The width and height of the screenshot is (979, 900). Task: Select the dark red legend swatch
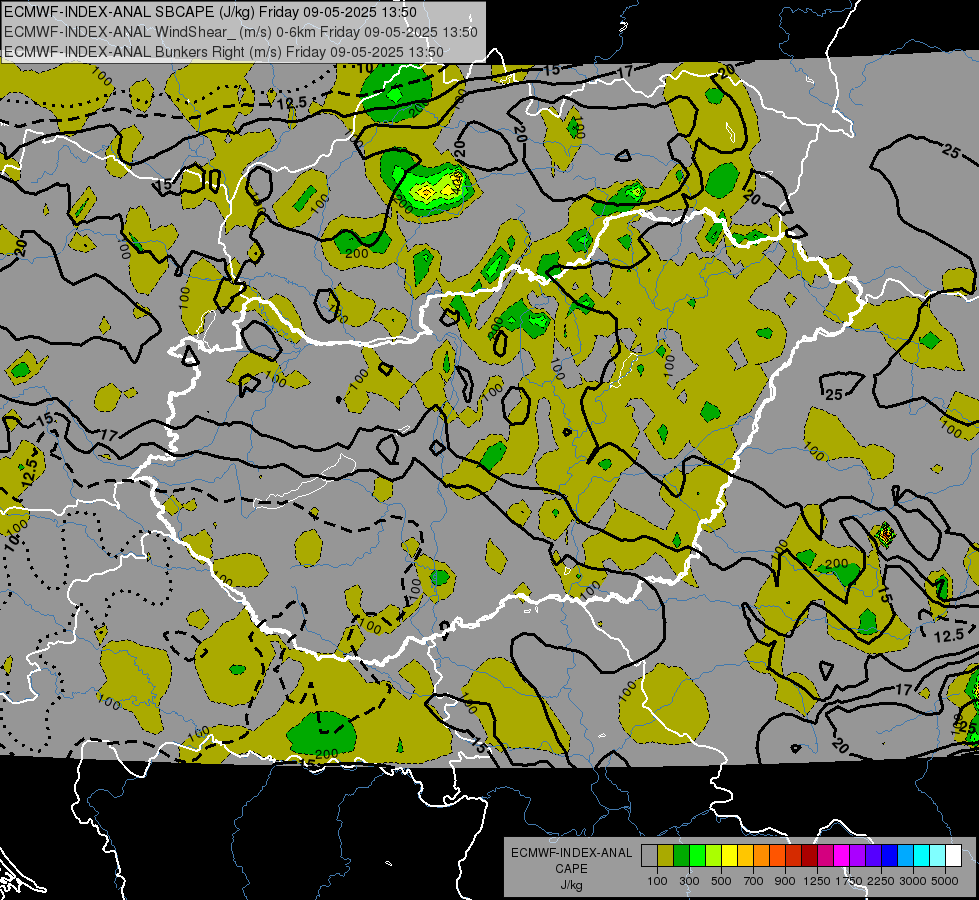[810, 856]
